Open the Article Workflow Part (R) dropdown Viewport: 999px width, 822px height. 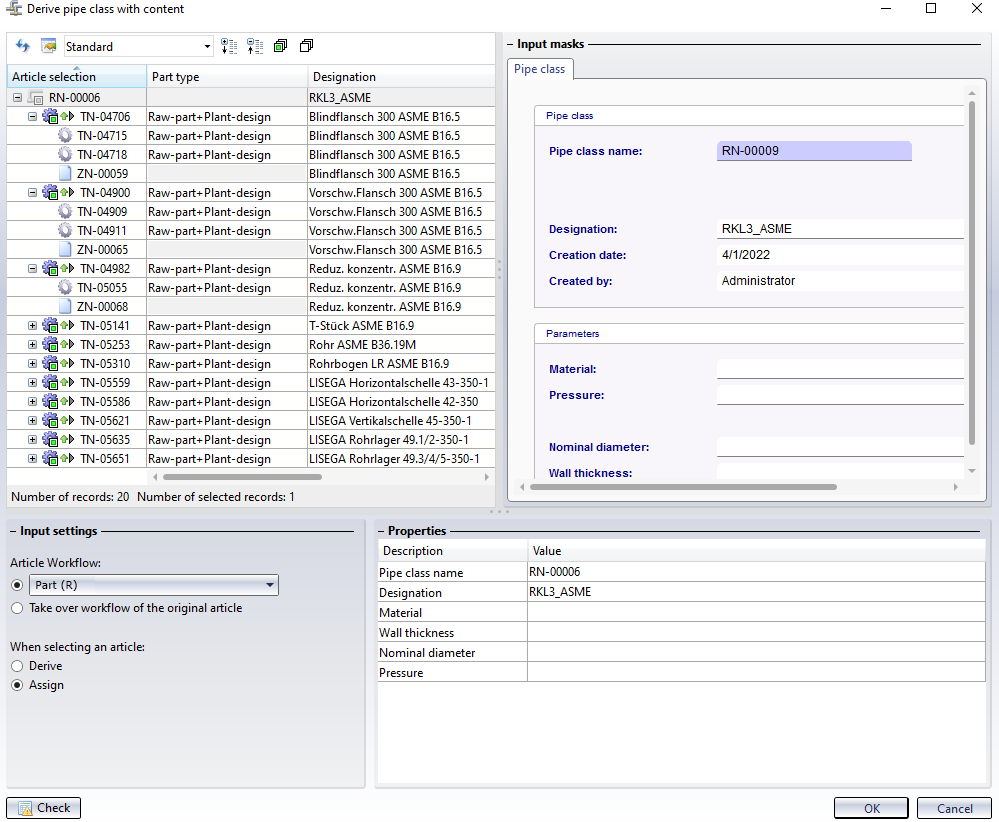tap(270, 585)
